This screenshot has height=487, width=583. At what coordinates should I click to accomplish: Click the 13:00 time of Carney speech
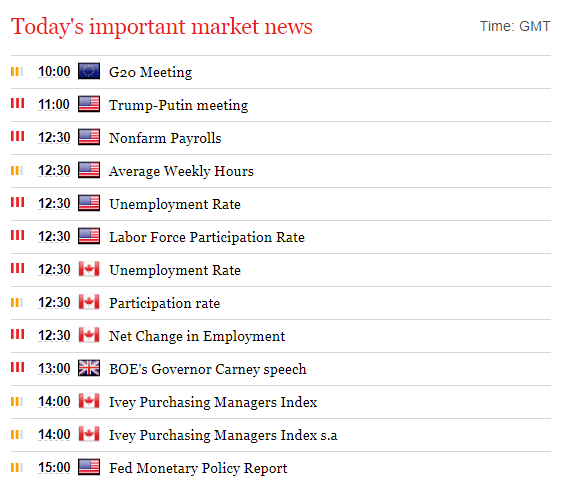point(54,369)
